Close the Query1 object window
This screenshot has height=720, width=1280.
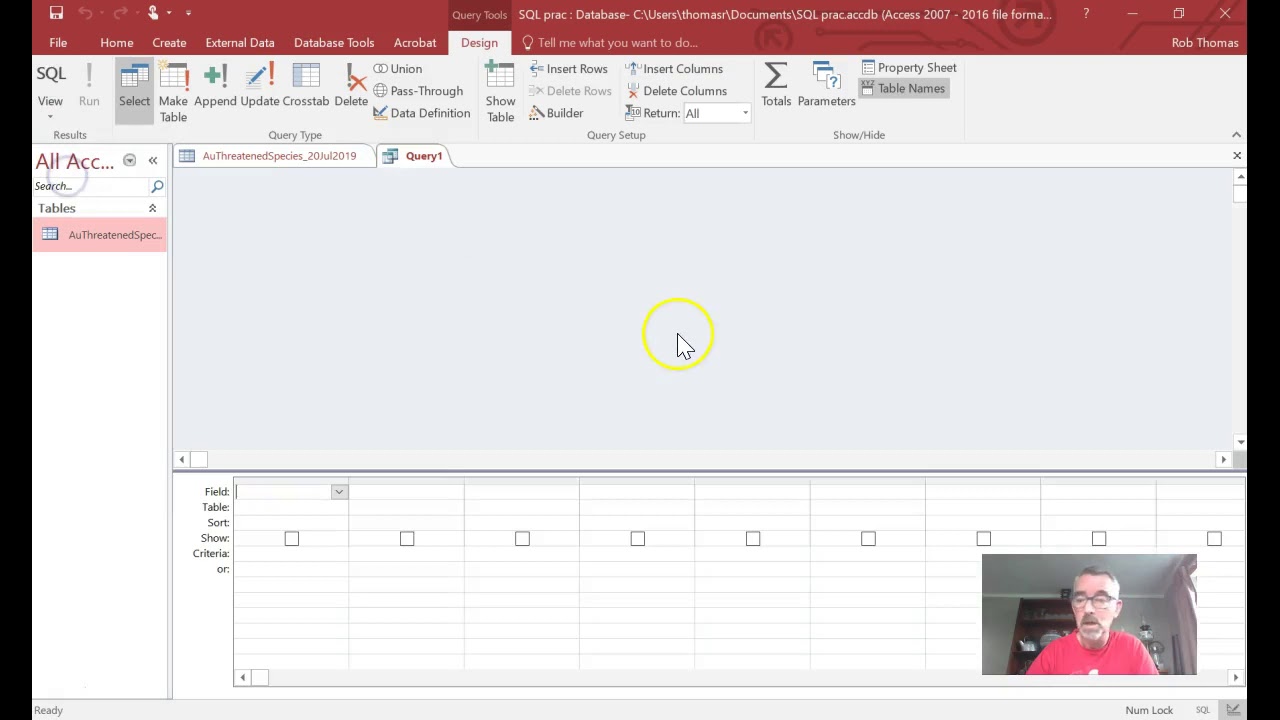(x=1237, y=156)
